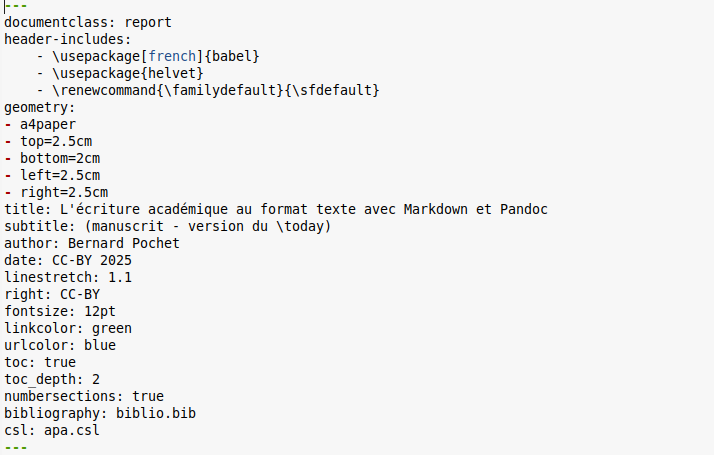Click the red dash before 'left=2.5cm'
Screen dimensions: 714x455
point(8,175)
